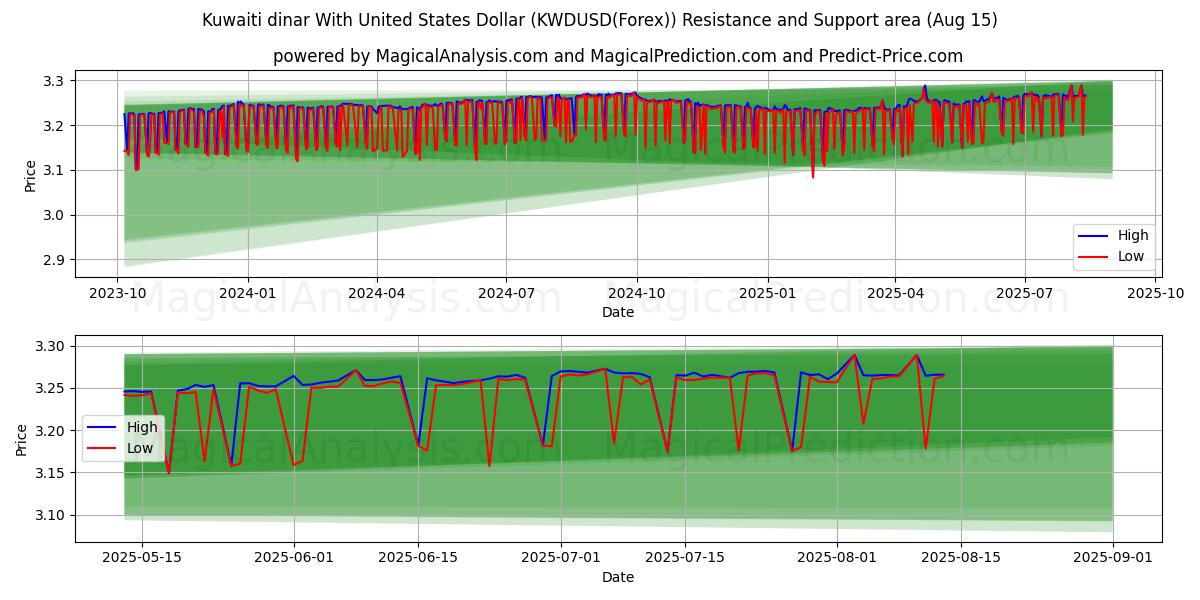Click the 3.0 price tick on upper chart
This screenshot has height=600, width=1200.
coord(55,215)
